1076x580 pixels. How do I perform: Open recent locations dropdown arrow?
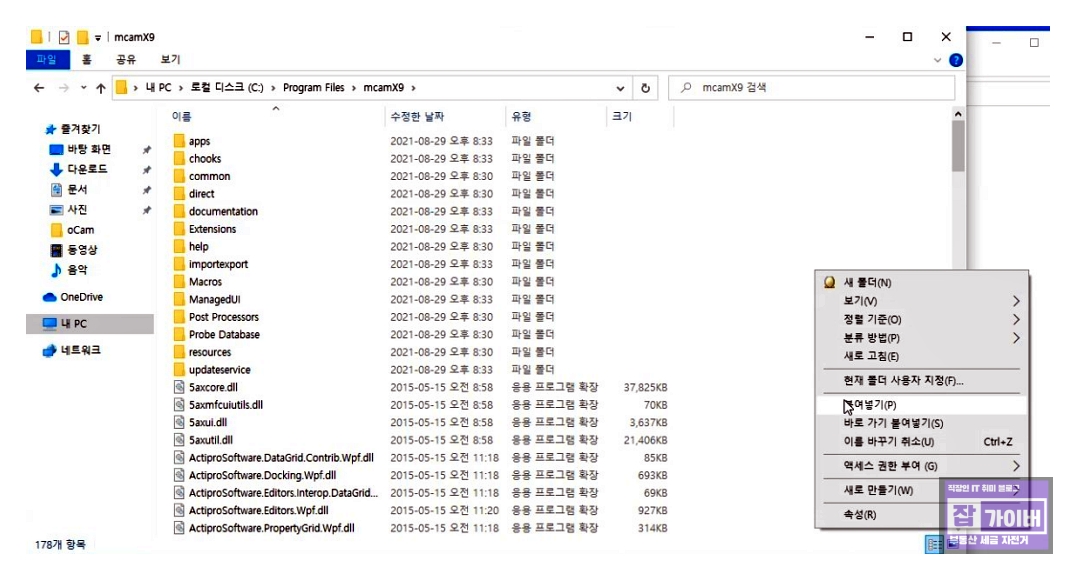click(83, 88)
